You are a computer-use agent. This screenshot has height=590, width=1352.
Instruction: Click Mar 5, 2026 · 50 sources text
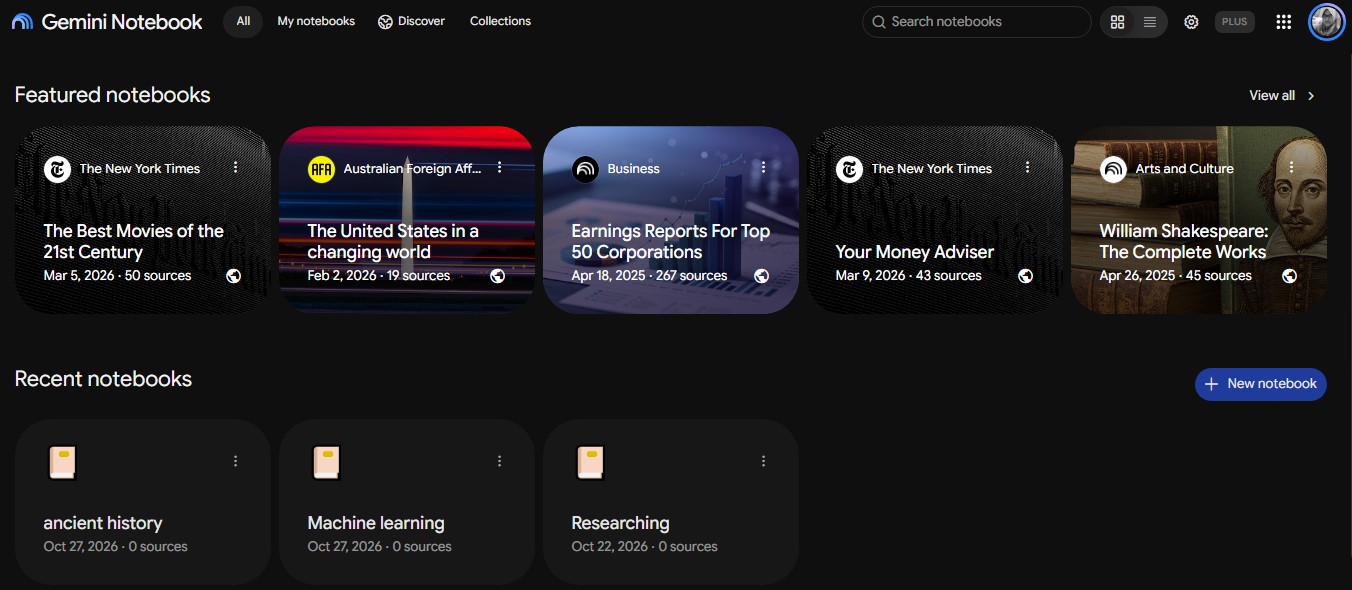click(x=117, y=276)
